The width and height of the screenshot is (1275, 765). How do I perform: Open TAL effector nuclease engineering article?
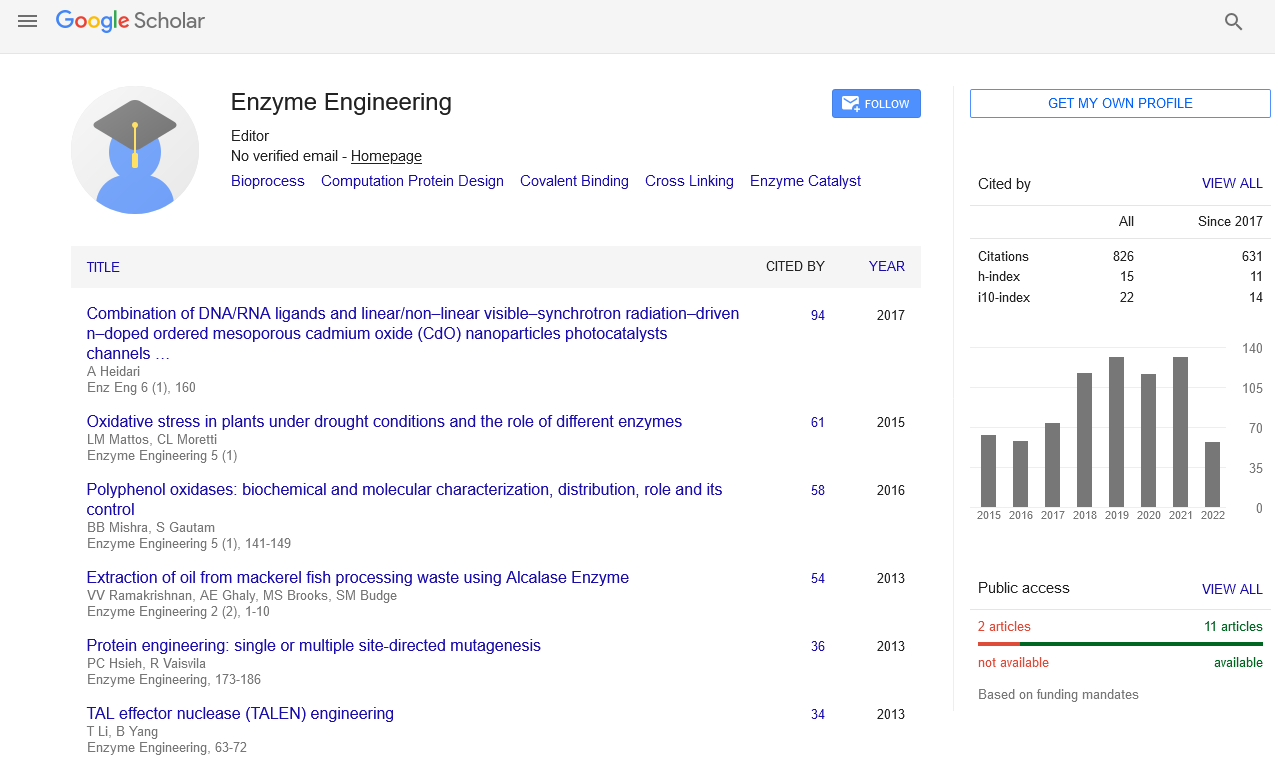(x=240, y=713)
